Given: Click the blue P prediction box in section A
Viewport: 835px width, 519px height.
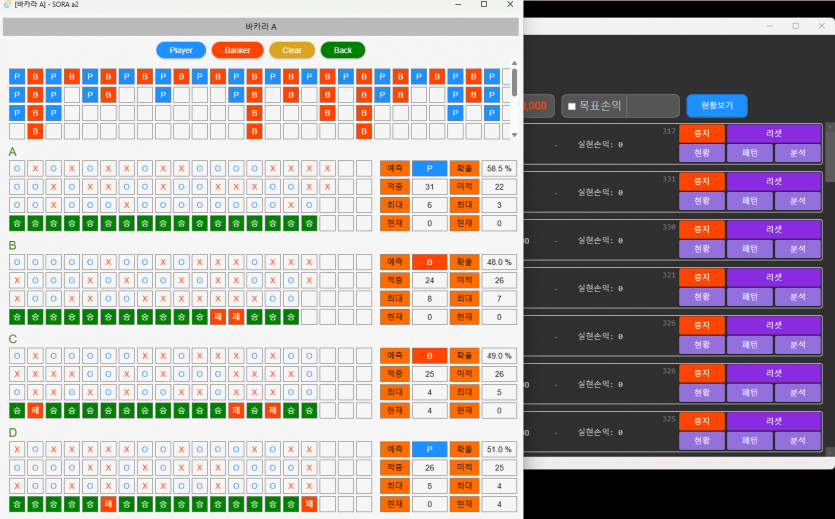Looking at the screenshot, I should 429,168.
